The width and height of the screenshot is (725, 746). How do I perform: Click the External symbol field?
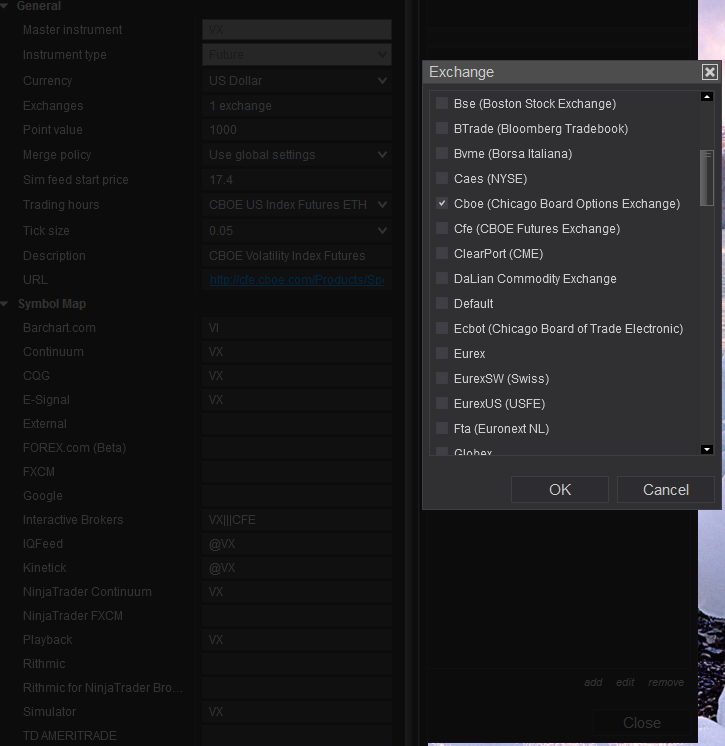[297, 423]
